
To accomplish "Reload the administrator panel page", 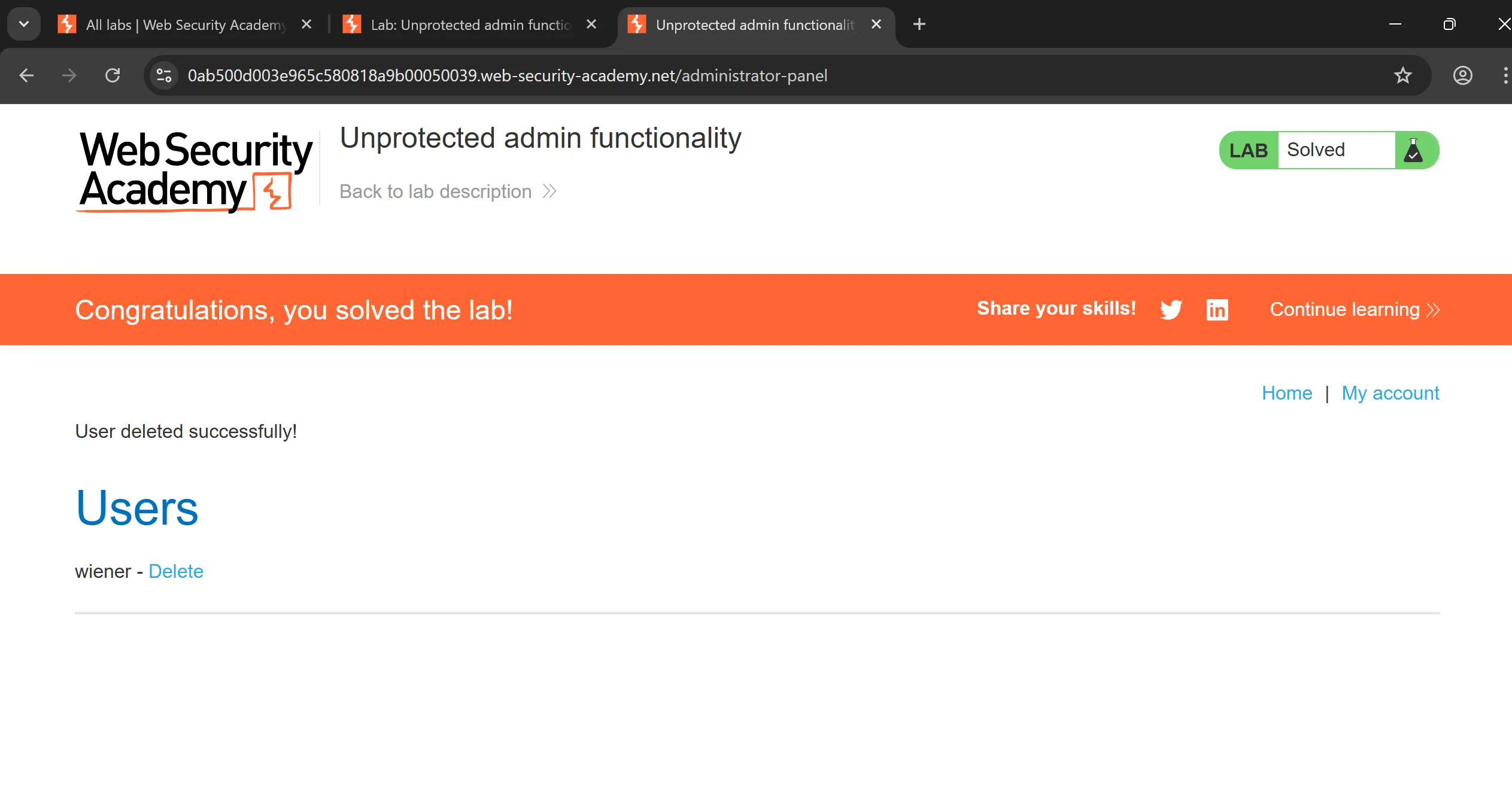I will tap(113, 75).
